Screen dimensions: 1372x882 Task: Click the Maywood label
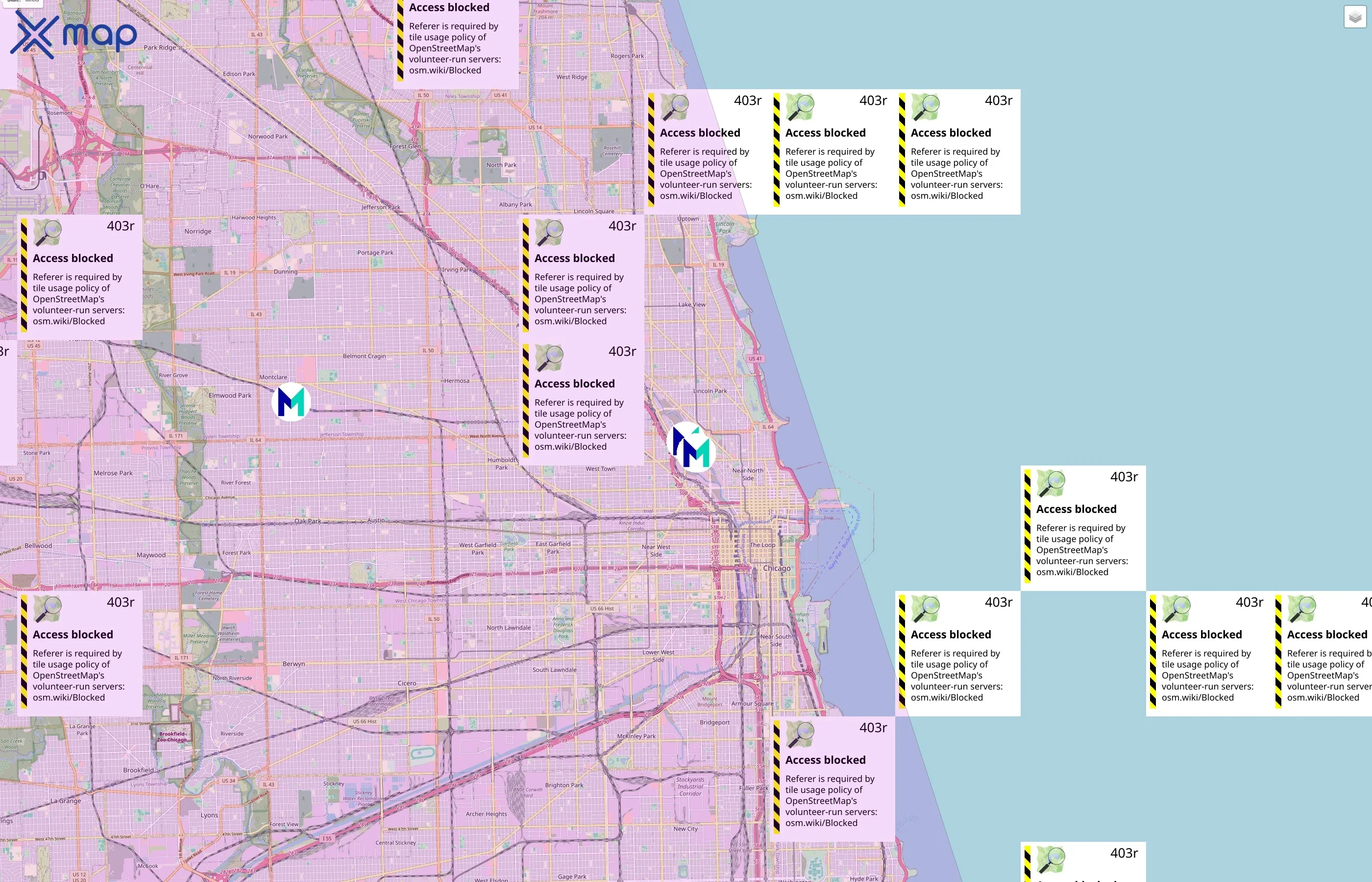tap(151, 555)
